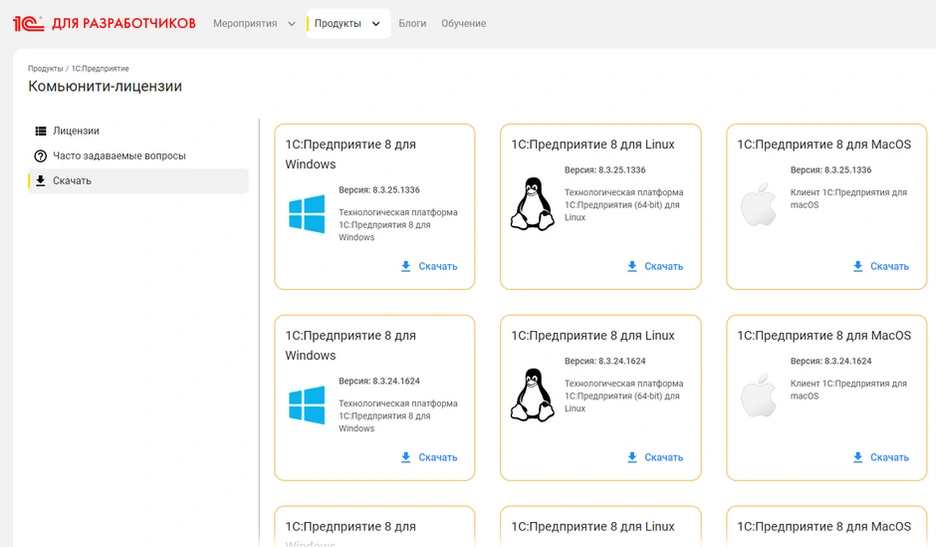Image resolution: width=936 pixels, height=547 pixels.
Task: Expand the Продукты dropdown menu
Action: click(x=348, y=23)
